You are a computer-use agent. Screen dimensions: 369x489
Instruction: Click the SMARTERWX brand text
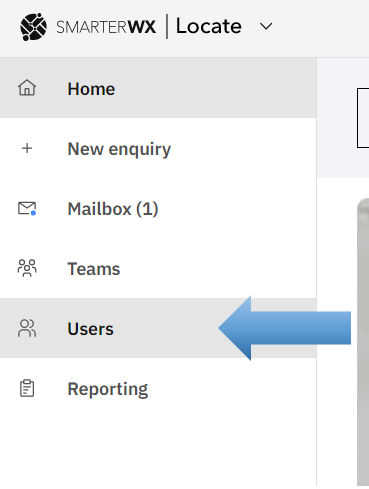click(x=106, y=27)
